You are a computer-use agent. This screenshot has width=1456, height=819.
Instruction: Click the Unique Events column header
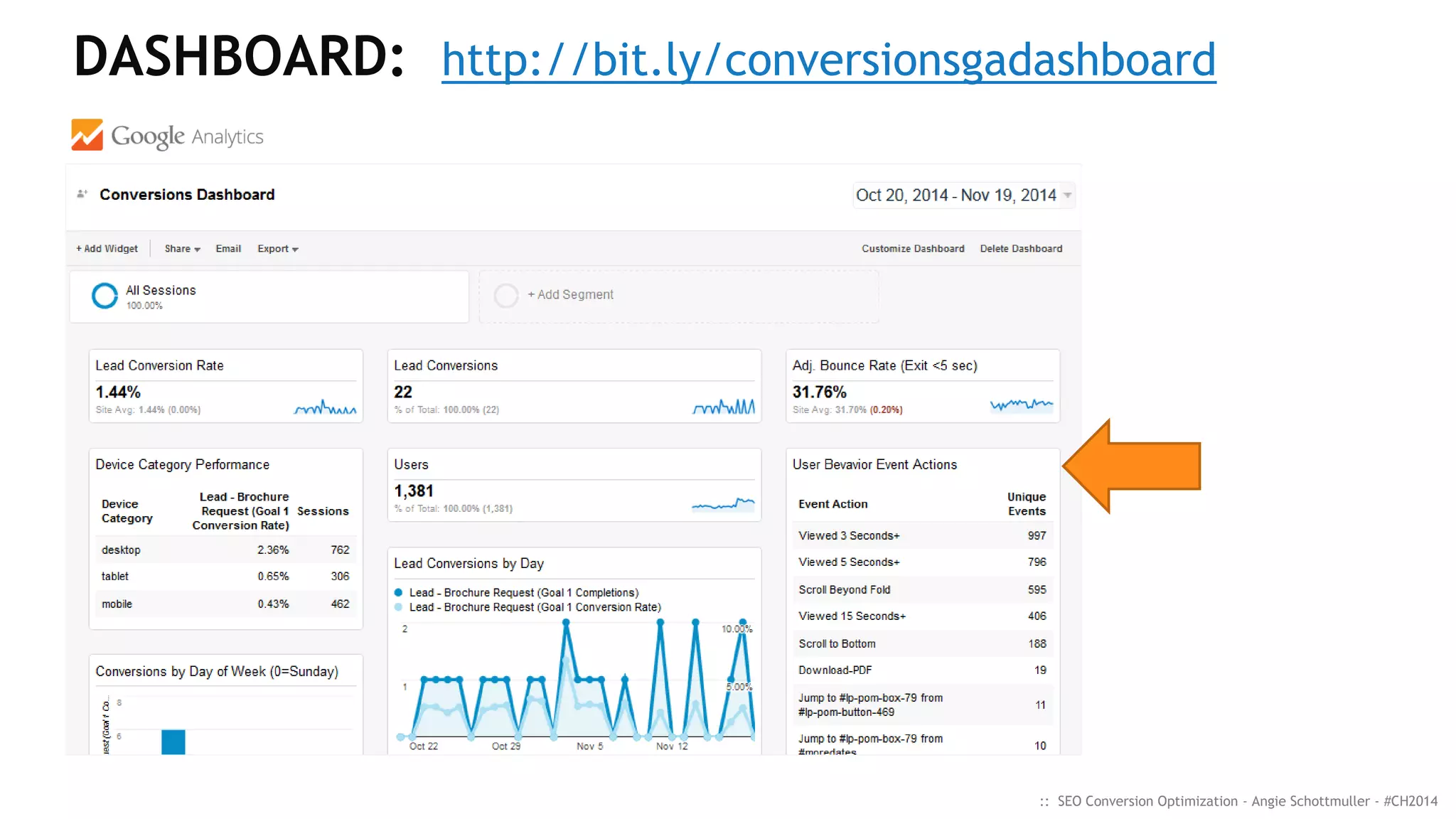[1027, 504]
